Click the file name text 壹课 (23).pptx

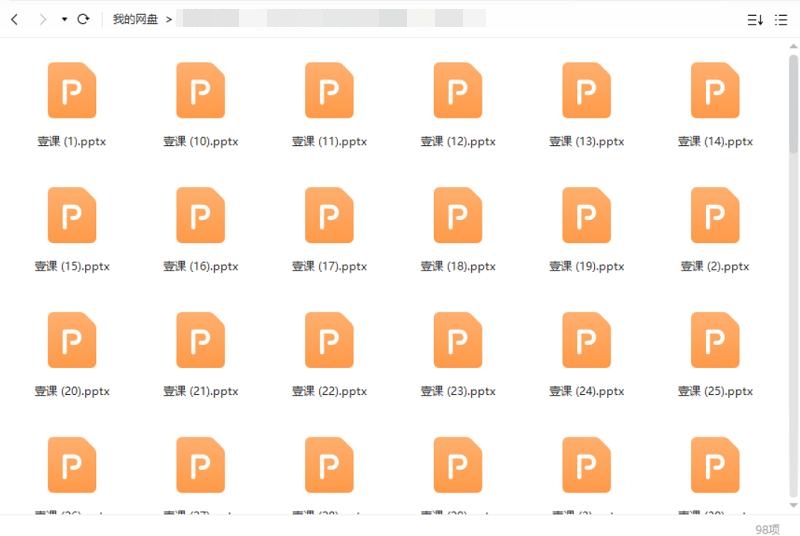coord(458,392)
